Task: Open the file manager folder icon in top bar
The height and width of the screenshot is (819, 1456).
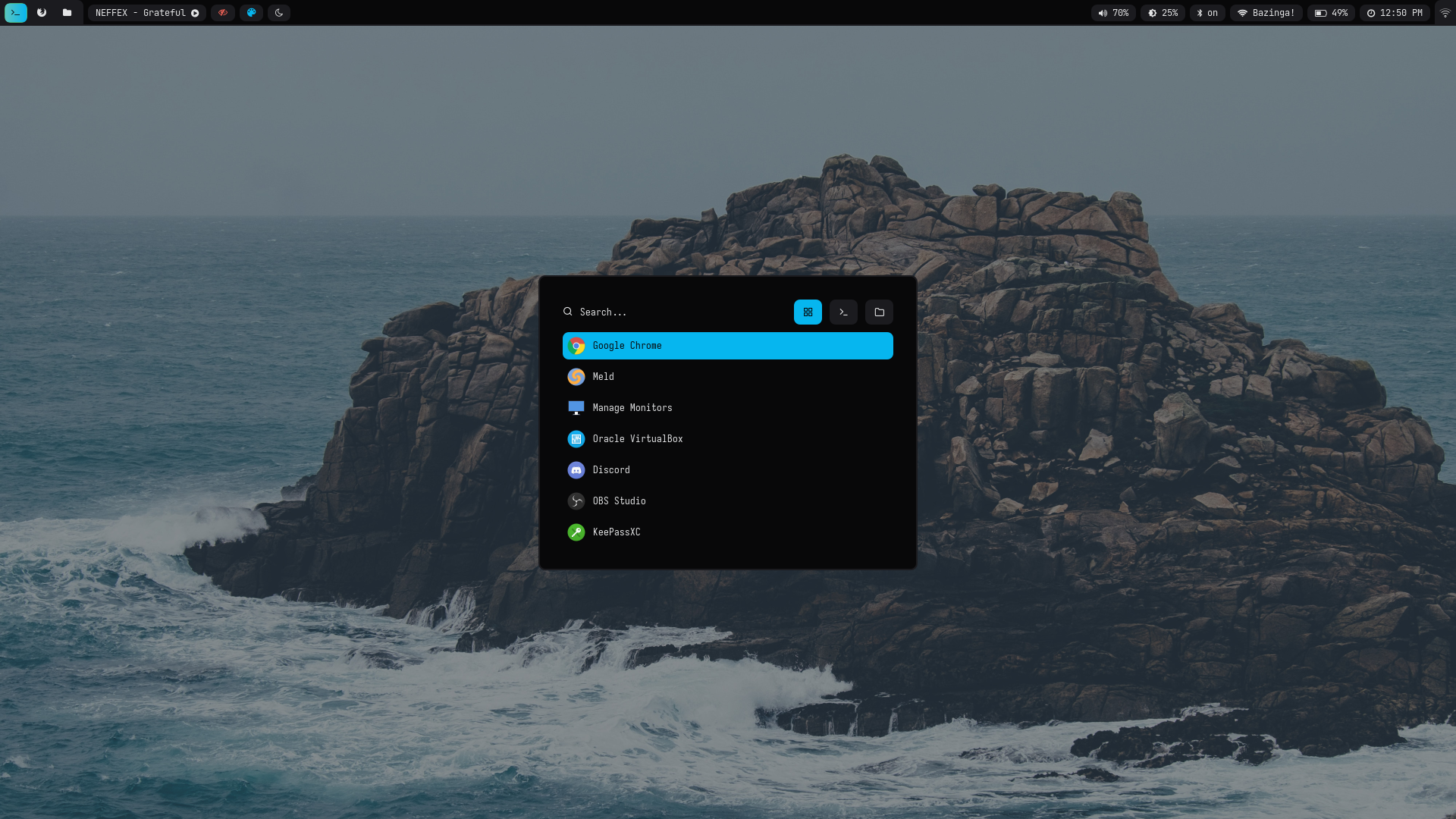Action: [67, 13]
